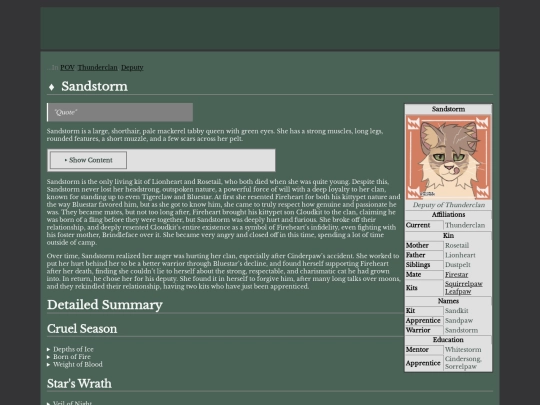
Task: Select Sandpaw in the Apprentice name row
Action: click(459, 321)
